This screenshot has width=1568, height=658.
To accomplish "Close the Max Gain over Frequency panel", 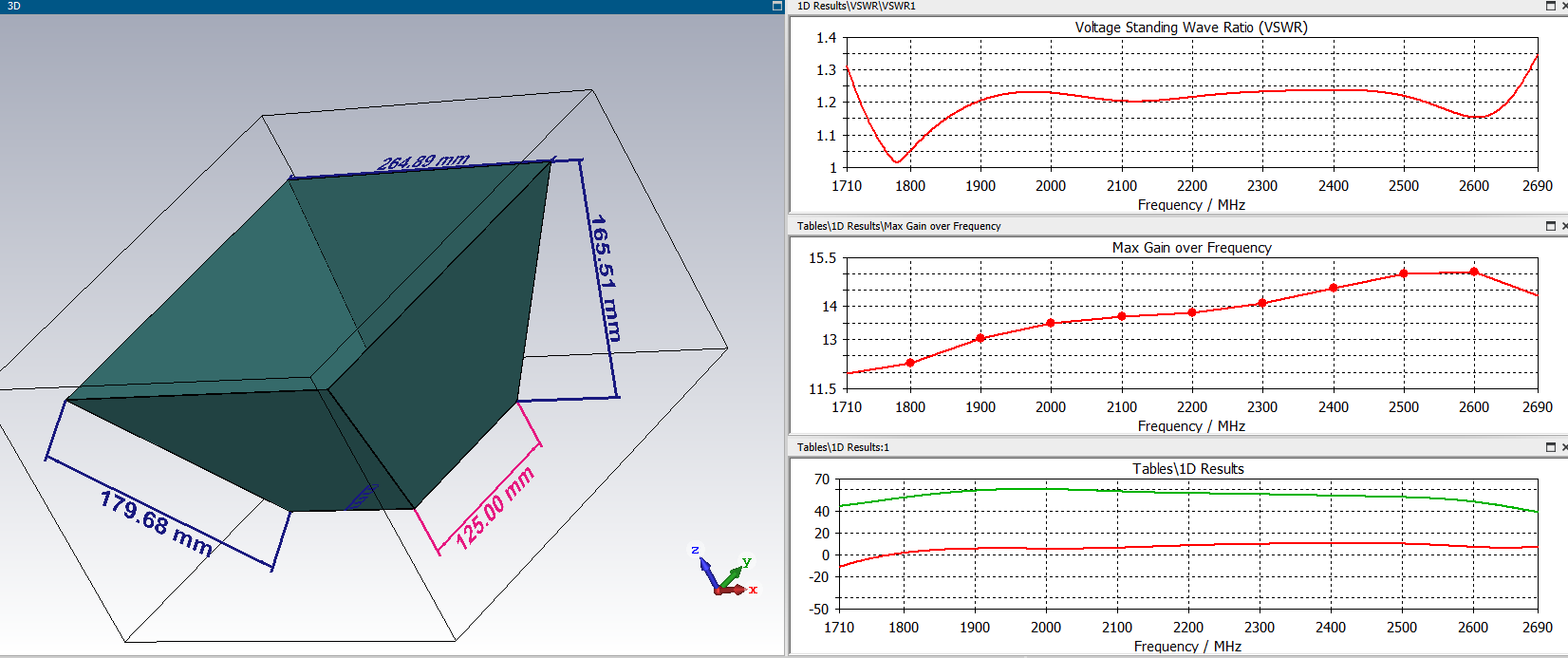I will point(1564,226).
